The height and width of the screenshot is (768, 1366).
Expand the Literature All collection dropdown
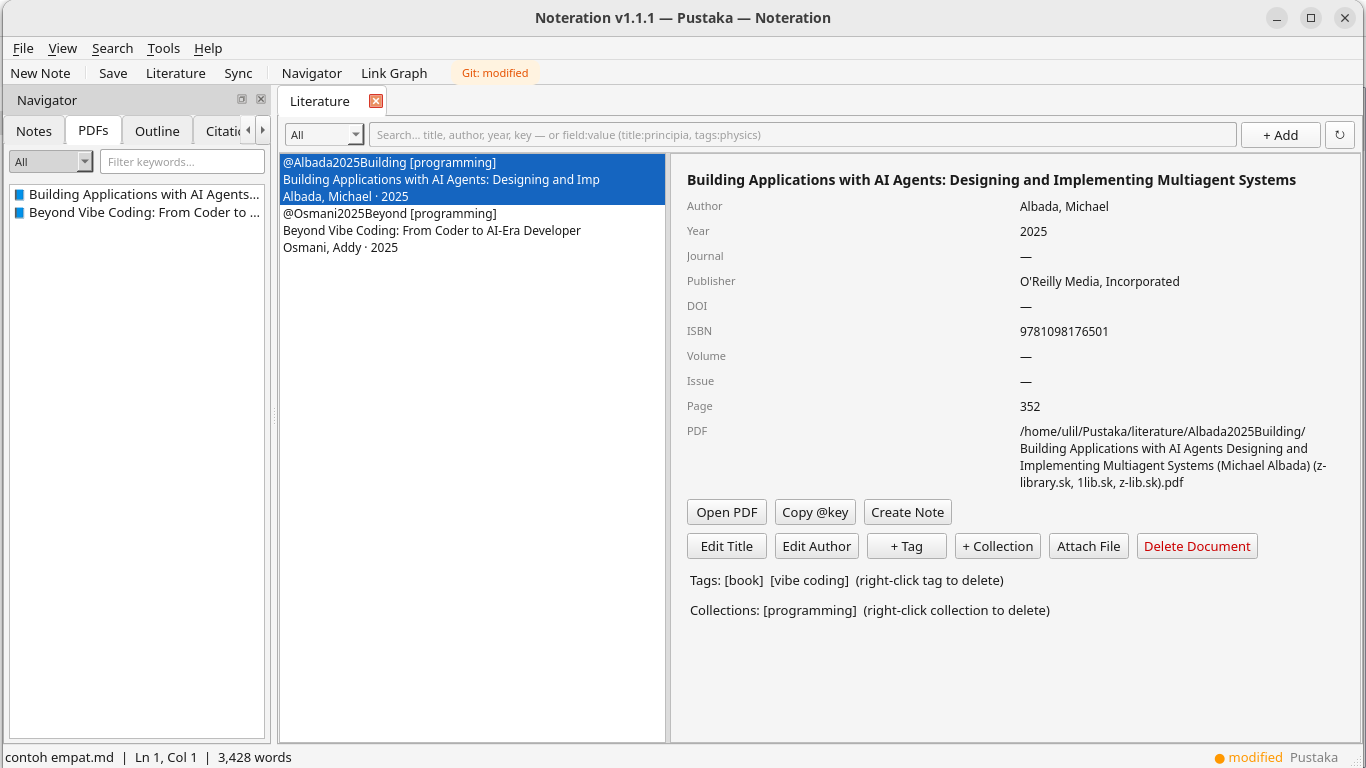tap(325, 135)
